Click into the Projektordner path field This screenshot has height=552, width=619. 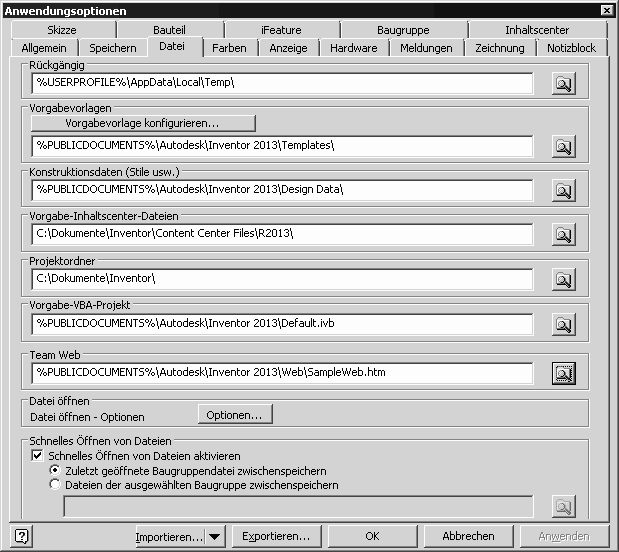click(x=280, y=278)
